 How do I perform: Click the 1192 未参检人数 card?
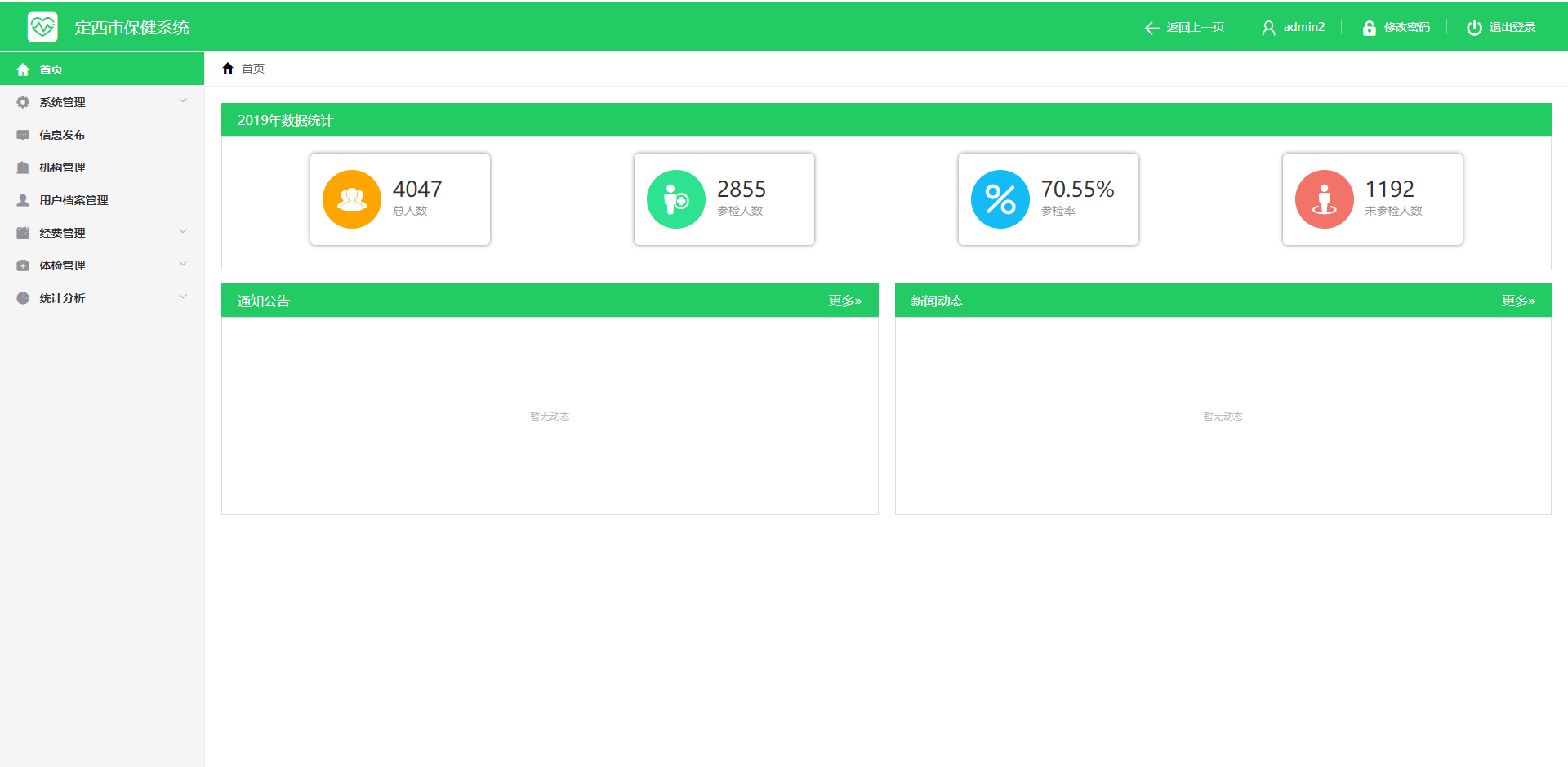click(1372, 199)
